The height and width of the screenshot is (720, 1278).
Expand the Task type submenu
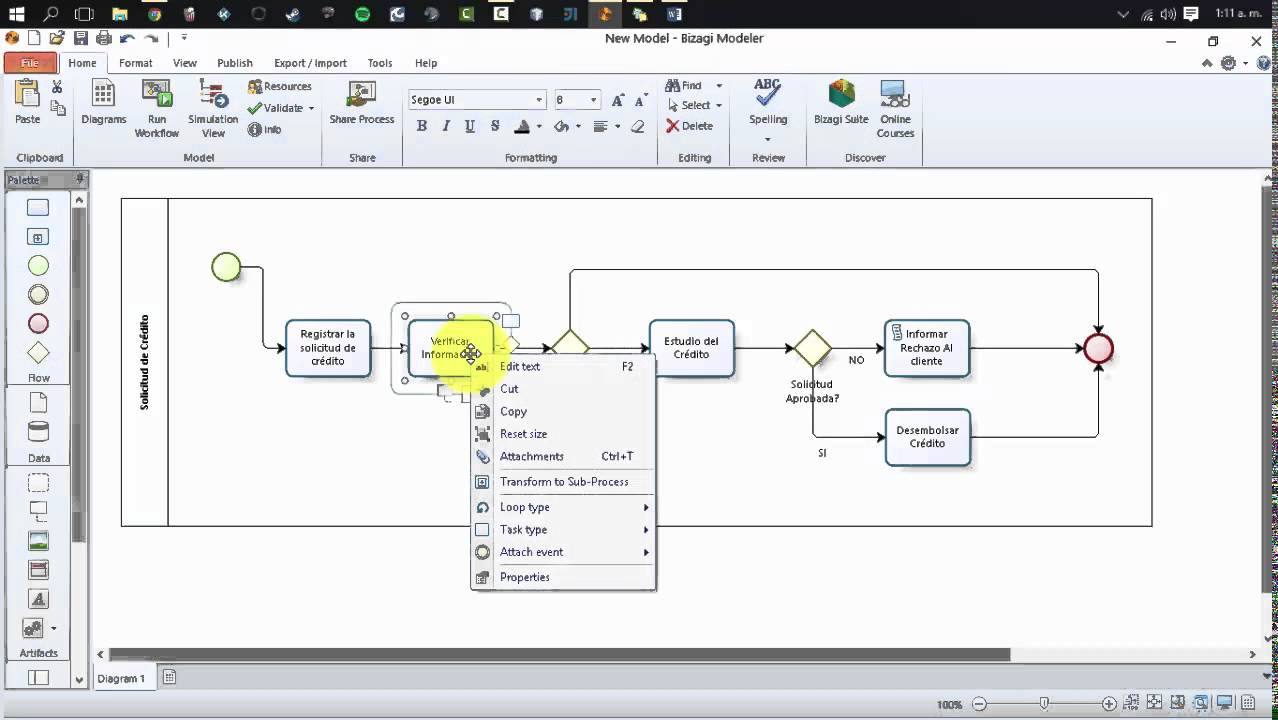point(563,530)
